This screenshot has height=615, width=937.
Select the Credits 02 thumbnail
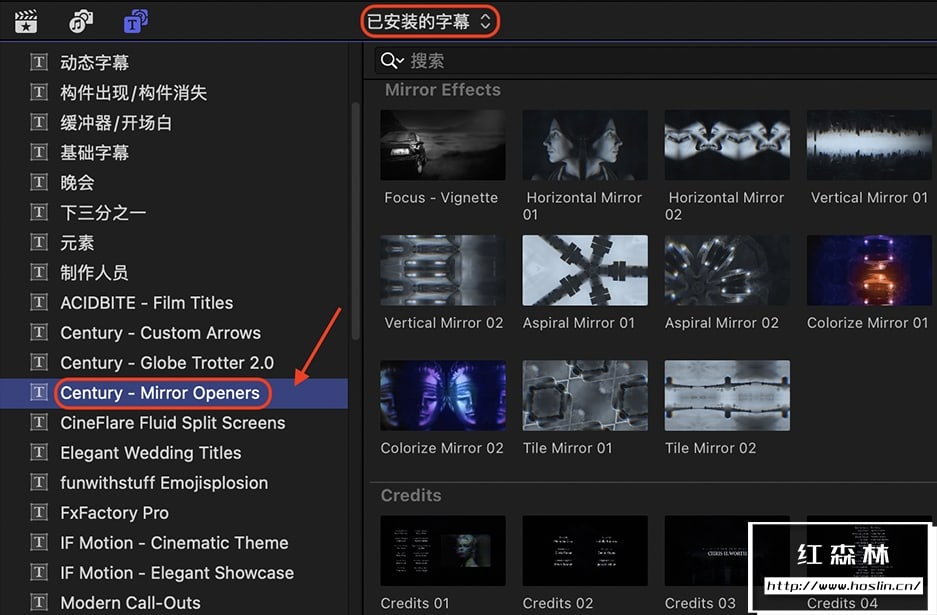pyautogui.click(x=585, y=550)
